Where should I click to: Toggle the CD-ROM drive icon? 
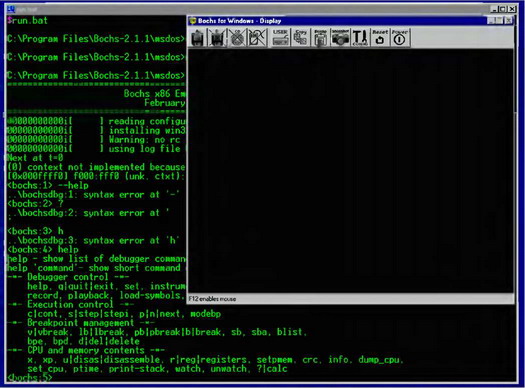[237, 37]
